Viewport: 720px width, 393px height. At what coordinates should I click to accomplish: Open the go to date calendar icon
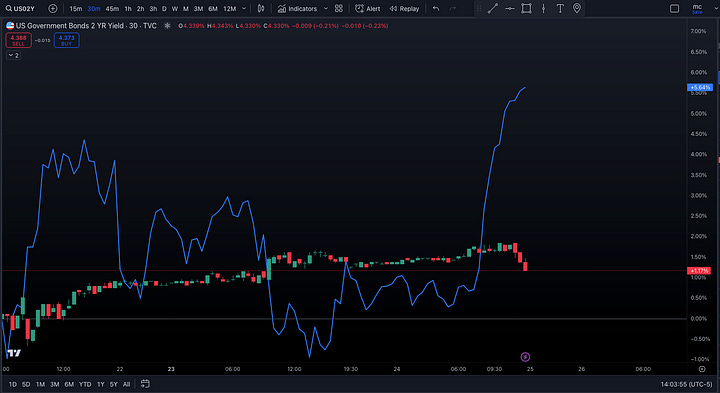click(145, 384)
